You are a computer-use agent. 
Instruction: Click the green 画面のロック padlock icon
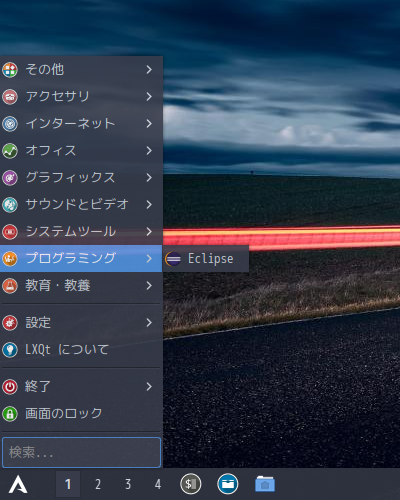click(10, 414)
